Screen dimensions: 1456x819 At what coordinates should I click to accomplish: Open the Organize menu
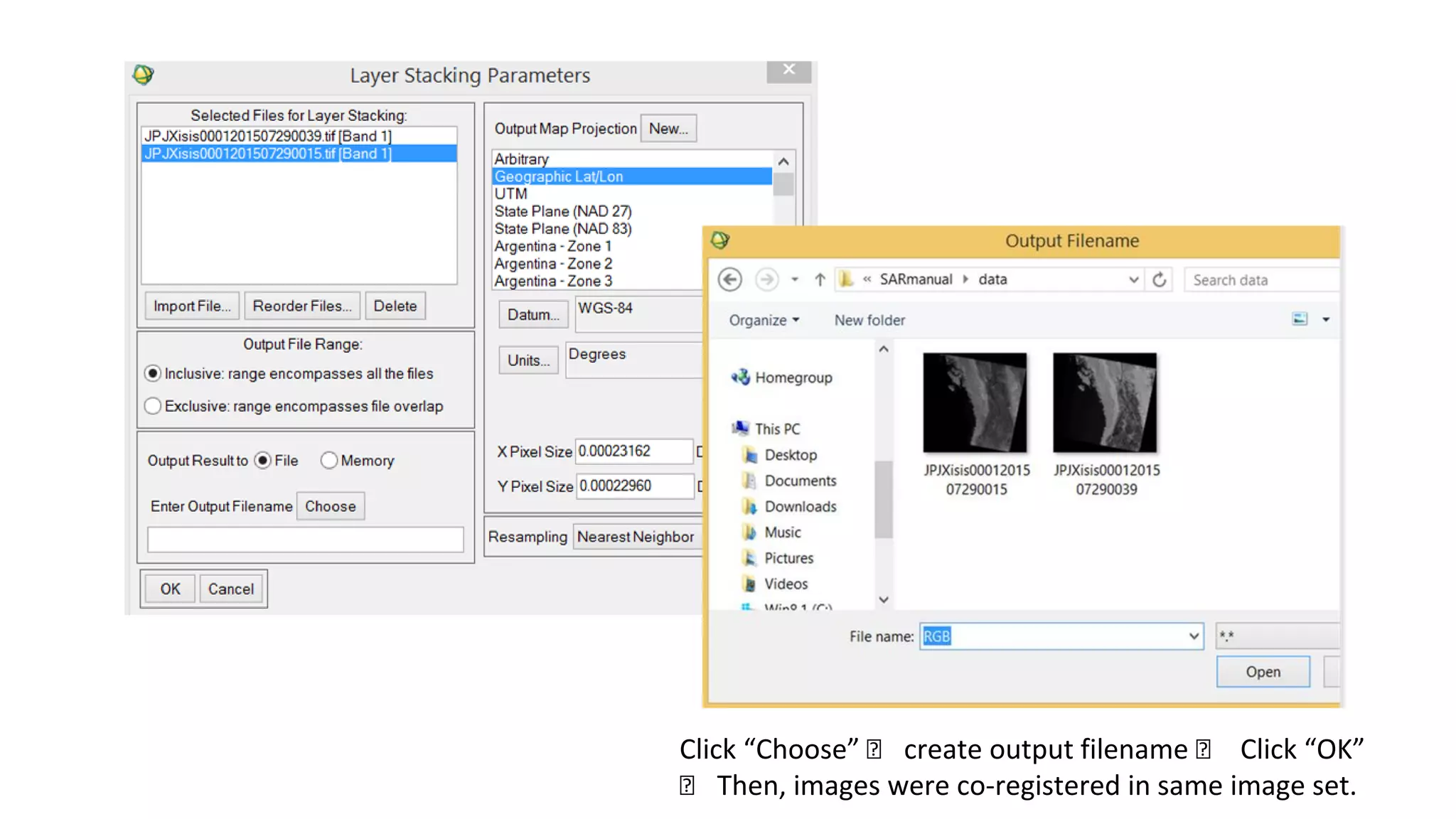click(x=764, y=321)
